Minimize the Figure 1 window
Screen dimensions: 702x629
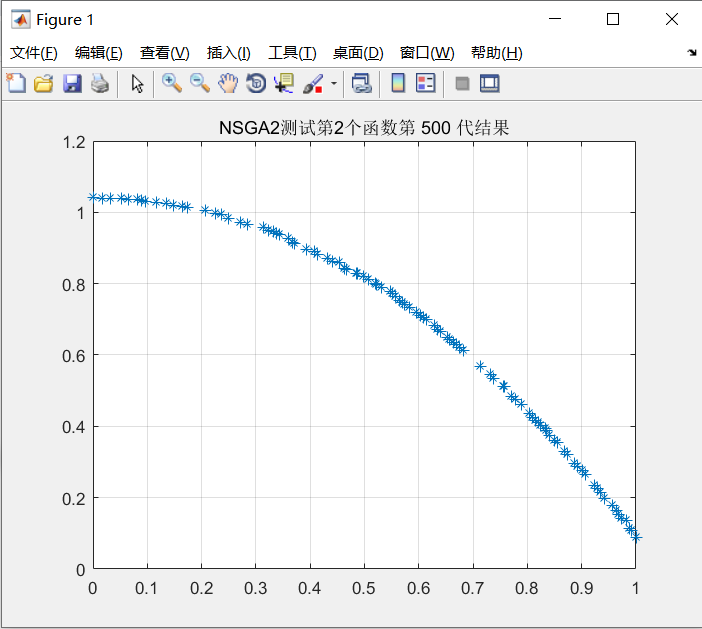pyautogui.click(x=555, y=19)
